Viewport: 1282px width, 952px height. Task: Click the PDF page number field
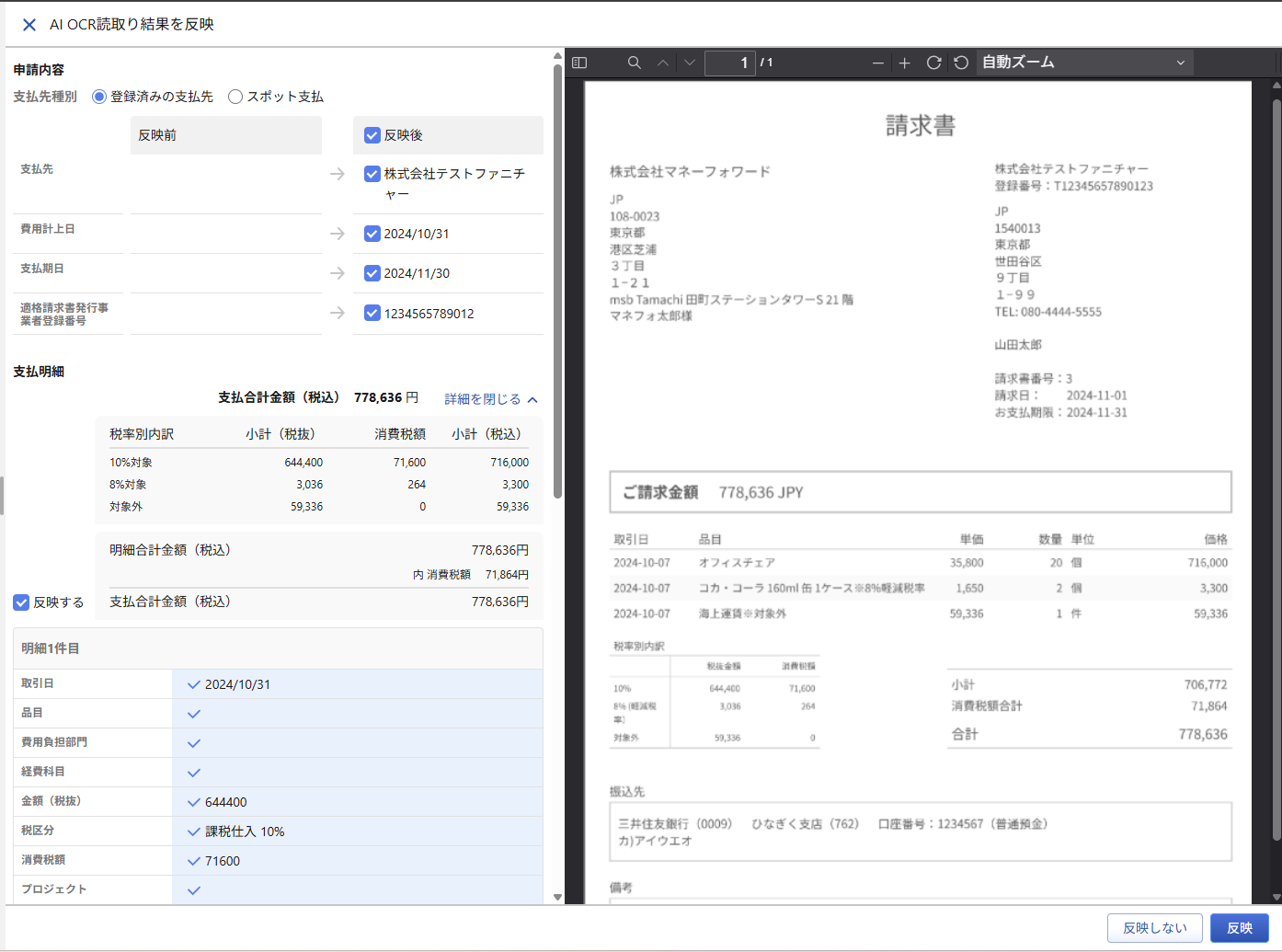pos(729,63)
